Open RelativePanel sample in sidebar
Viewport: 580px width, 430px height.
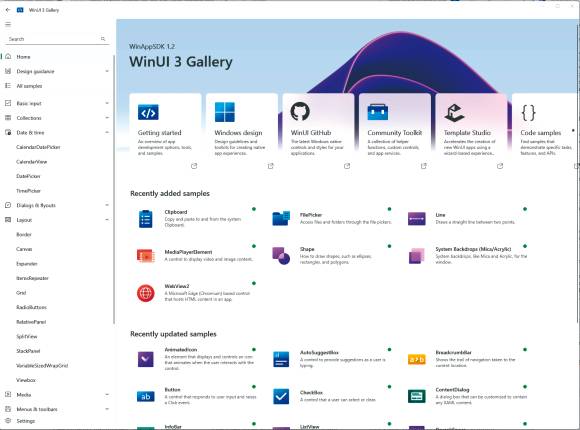31,322
